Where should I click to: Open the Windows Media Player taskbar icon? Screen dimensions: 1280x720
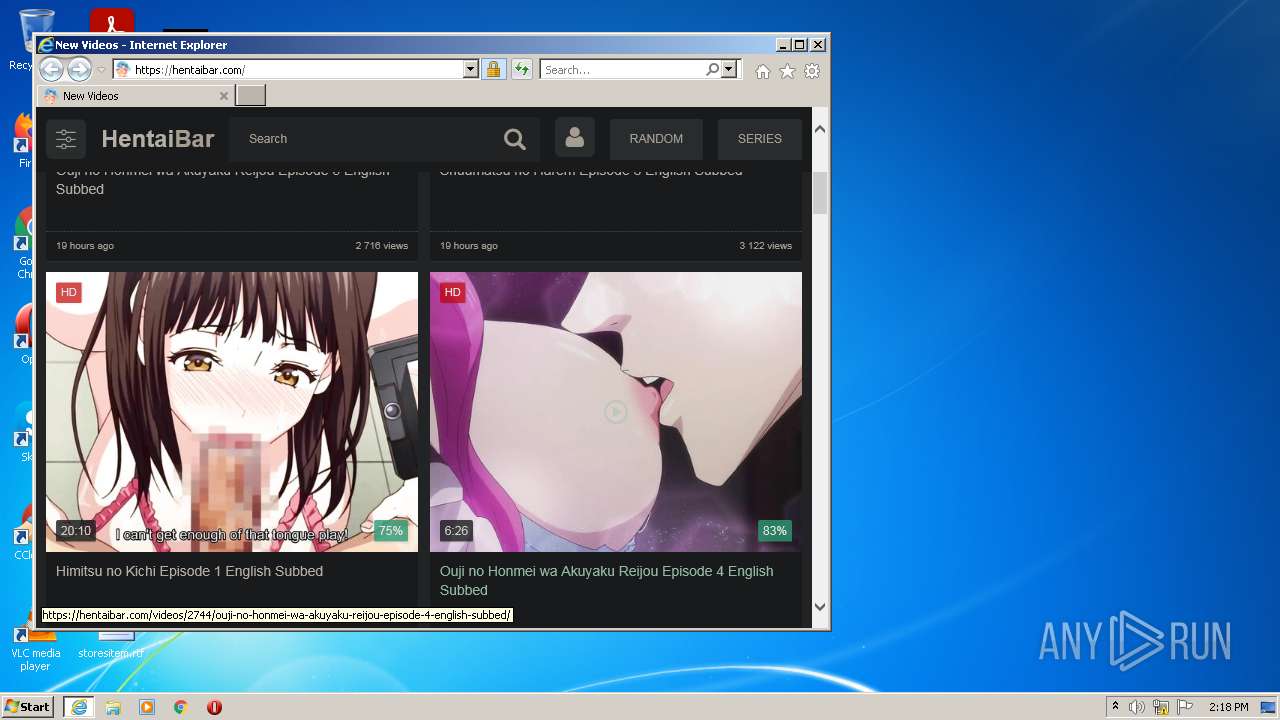[x=147, y=707]
